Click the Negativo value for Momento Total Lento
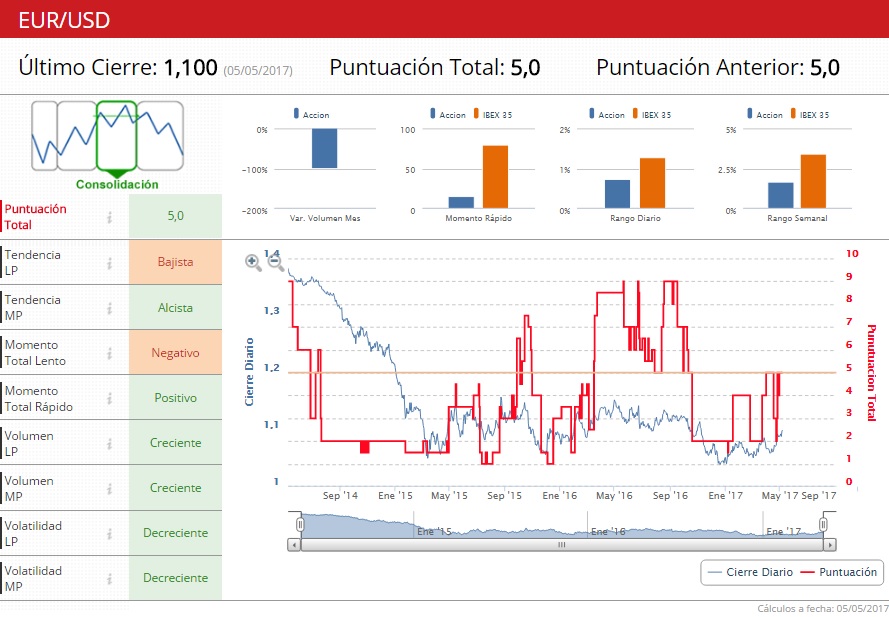Screen dimensions: 889x617 (175, 353)
